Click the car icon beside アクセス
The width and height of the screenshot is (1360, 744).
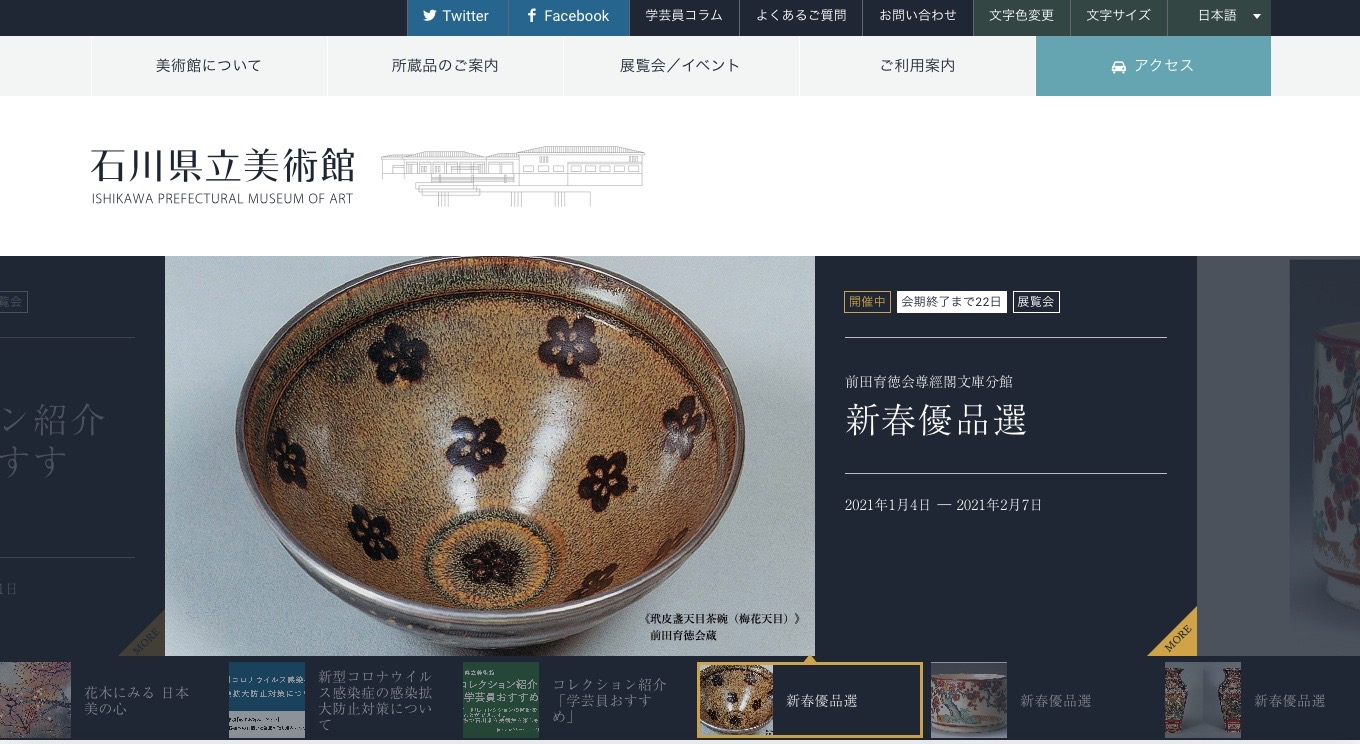(1119, 66)
